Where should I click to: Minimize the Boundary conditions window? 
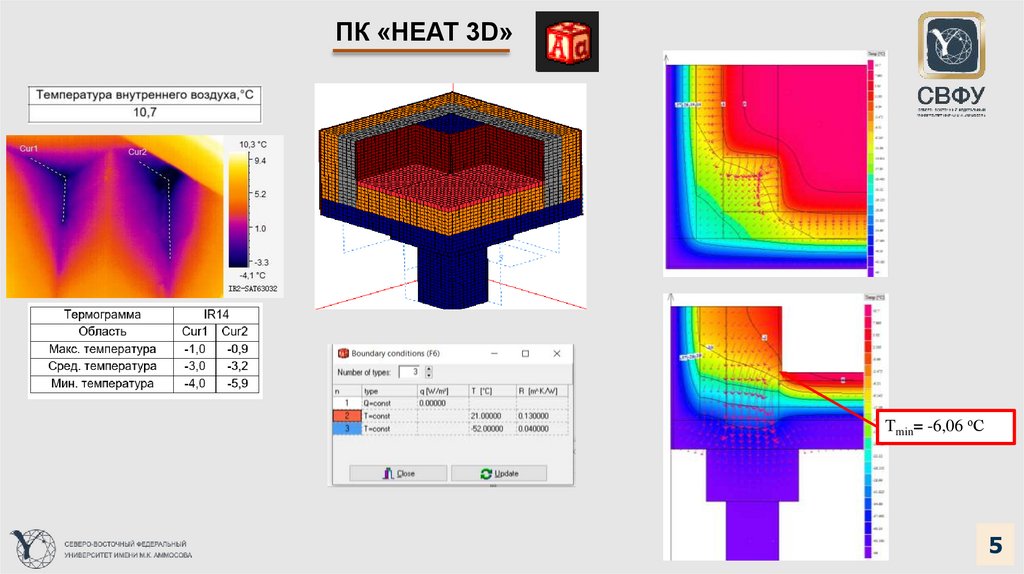pyautogui.click(x=494, y=353)
